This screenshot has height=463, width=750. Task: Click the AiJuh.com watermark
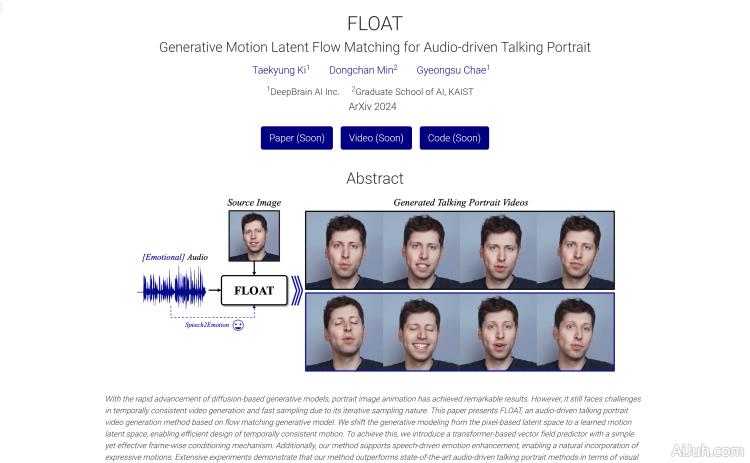(x=708, y=450)
